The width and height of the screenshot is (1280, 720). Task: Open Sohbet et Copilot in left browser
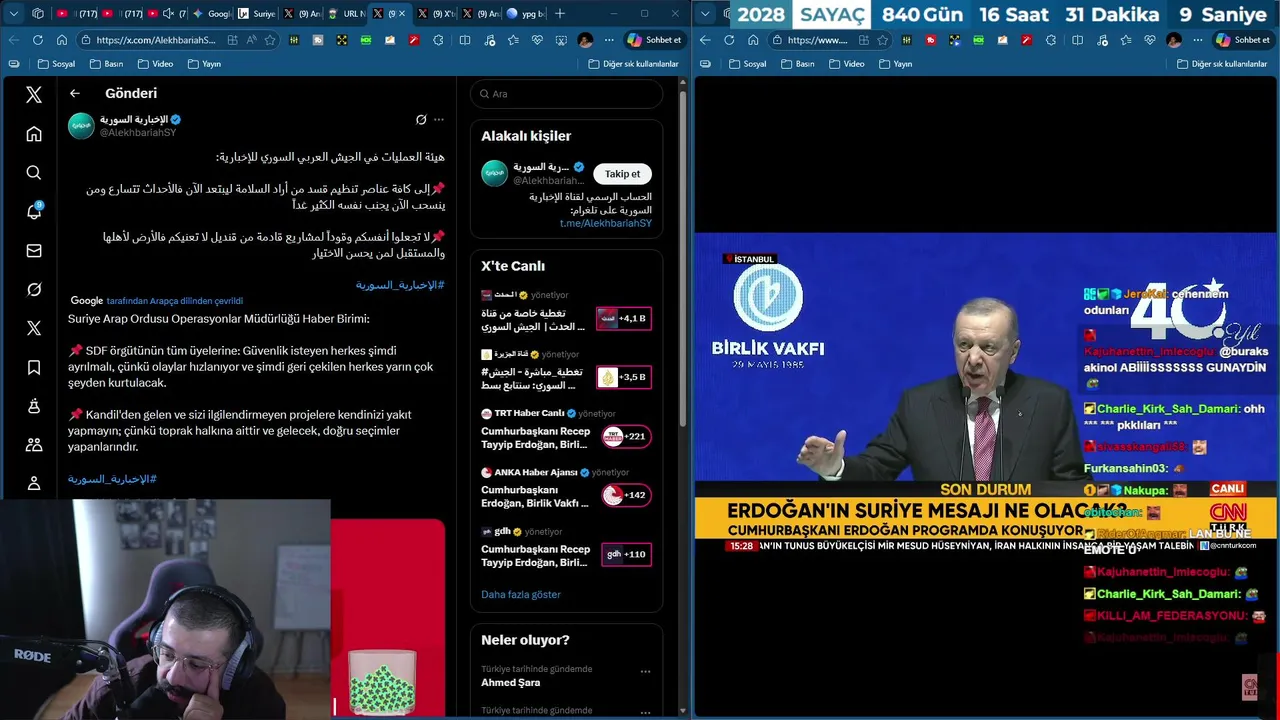point(653,40)
